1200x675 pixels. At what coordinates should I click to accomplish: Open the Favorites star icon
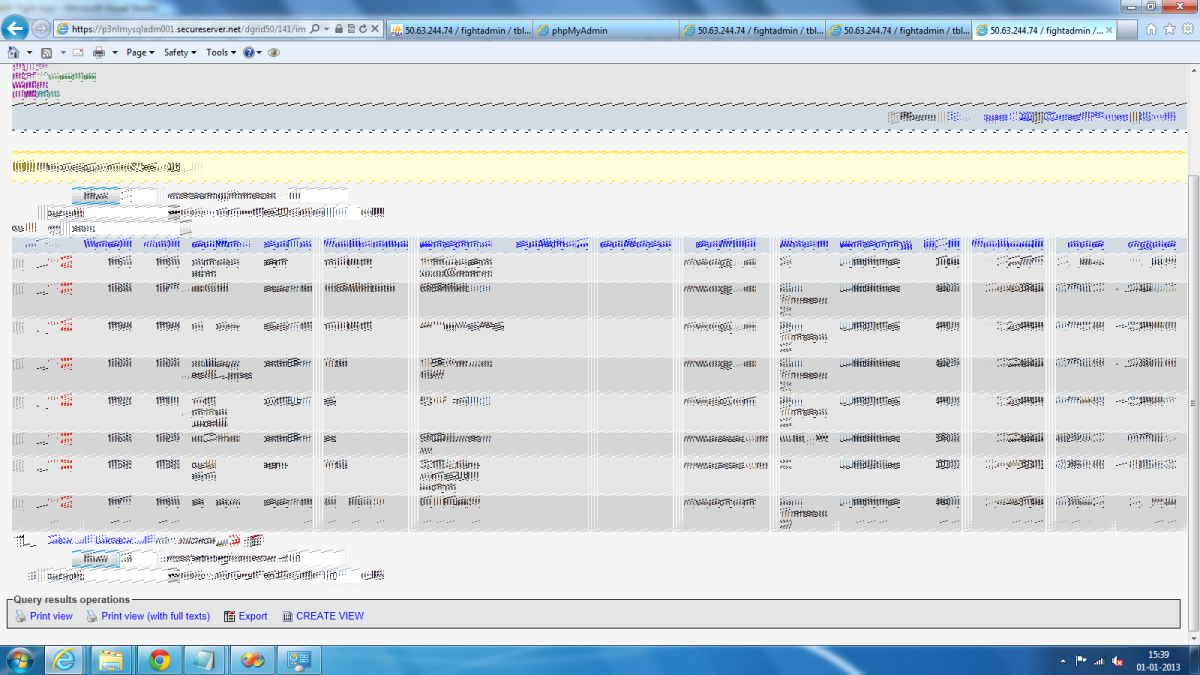1169,29
